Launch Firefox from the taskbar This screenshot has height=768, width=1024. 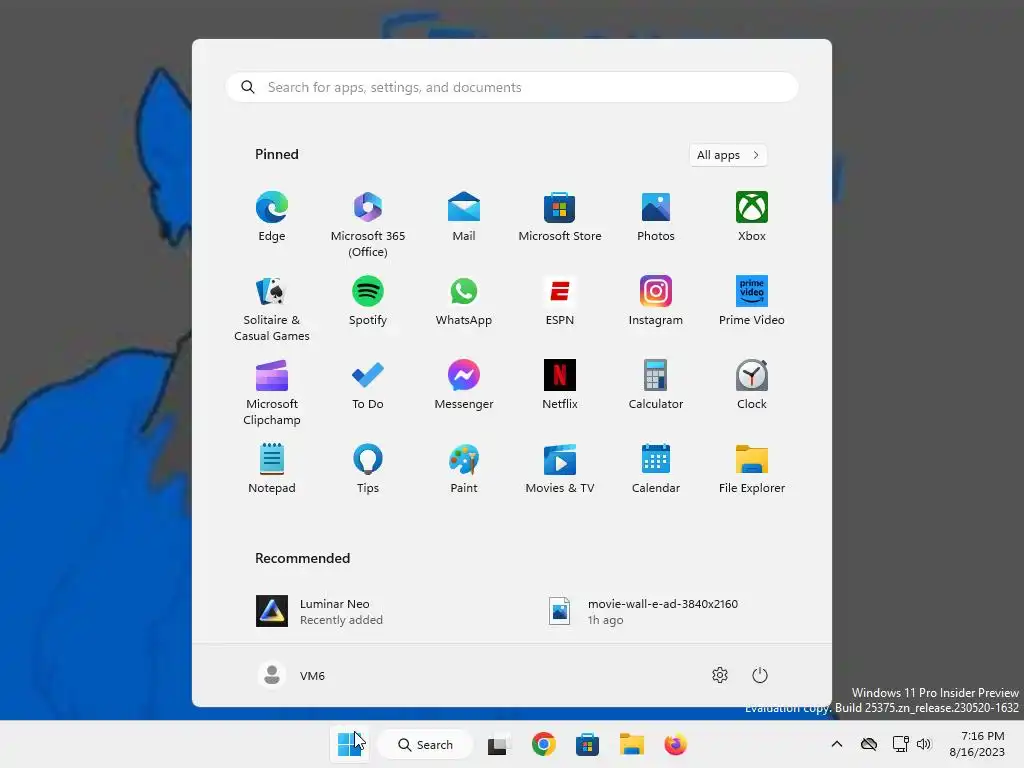[675, 744]
